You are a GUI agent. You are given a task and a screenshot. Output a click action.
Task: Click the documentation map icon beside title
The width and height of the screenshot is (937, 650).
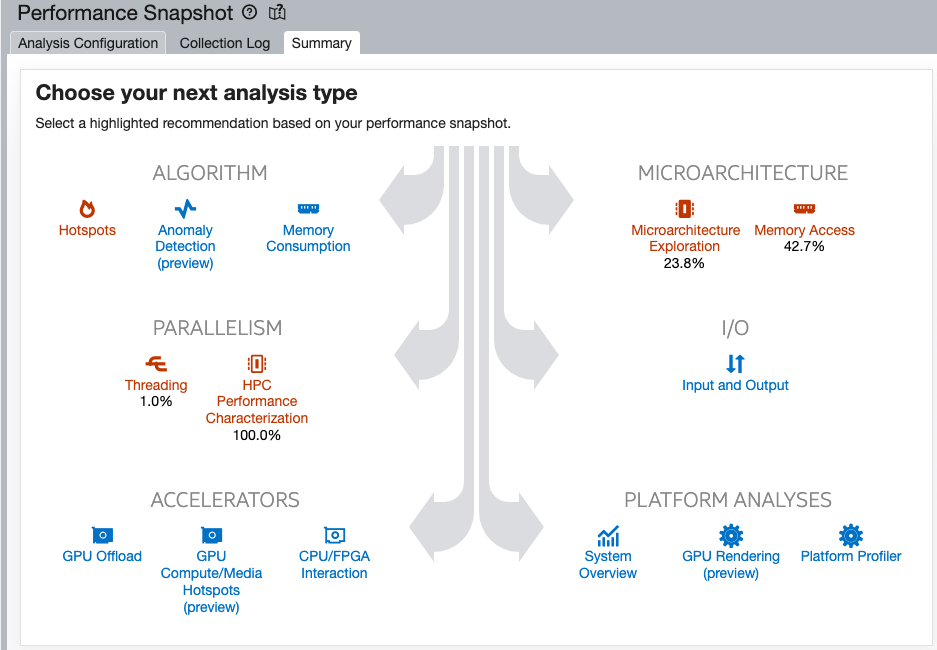point(277,12)
